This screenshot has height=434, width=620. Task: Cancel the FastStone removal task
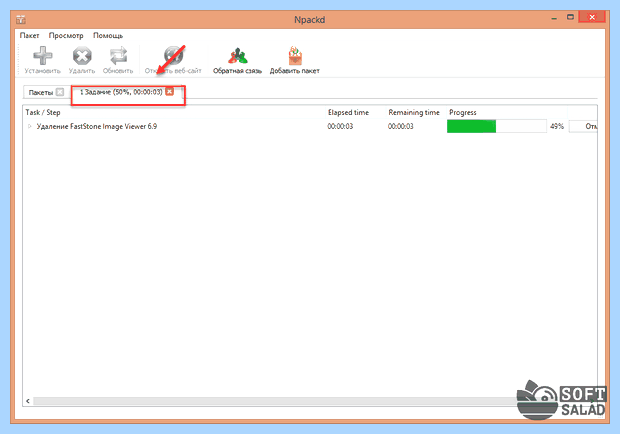pos(583,126)
